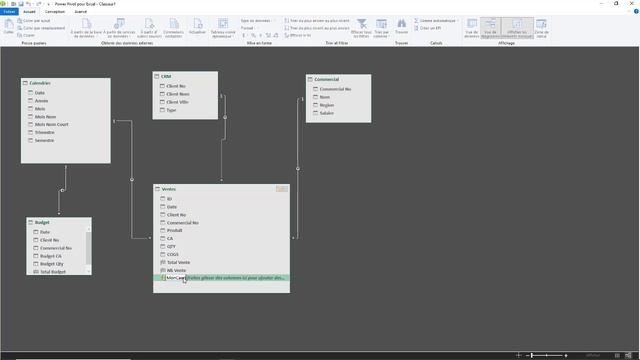The image size is (640, 360).
Task: Select Total Vente measure in Ventes
Action: 178,262
